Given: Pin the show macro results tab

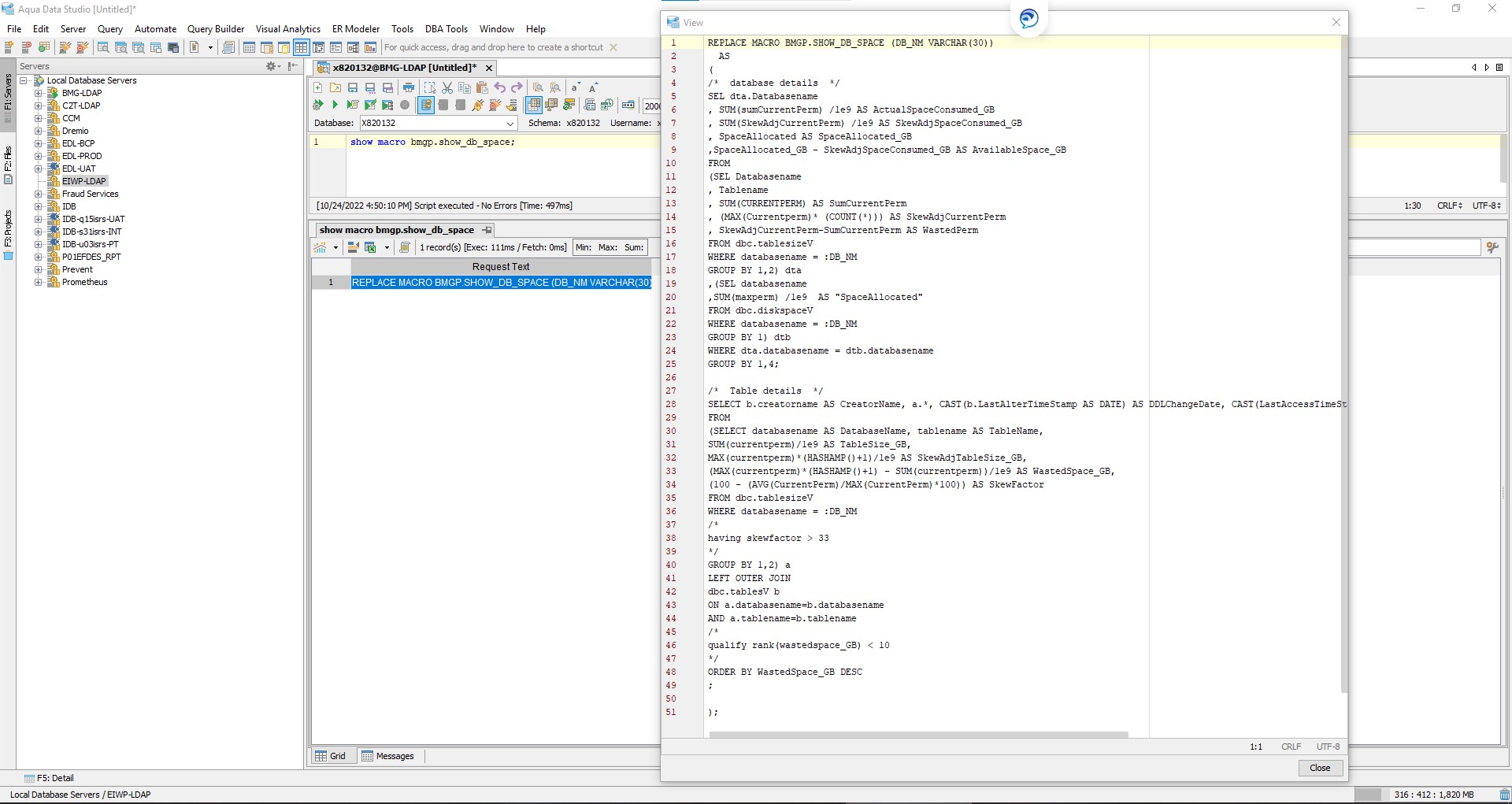Looking at the screenshot, I should (x=487, y=230).
